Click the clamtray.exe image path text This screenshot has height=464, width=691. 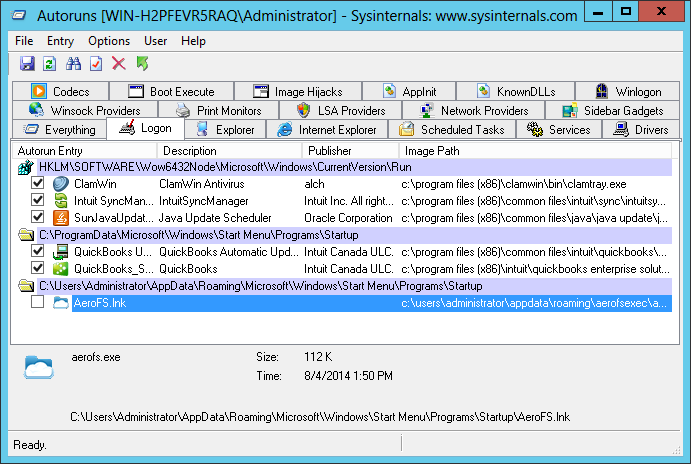click(514, 184)
